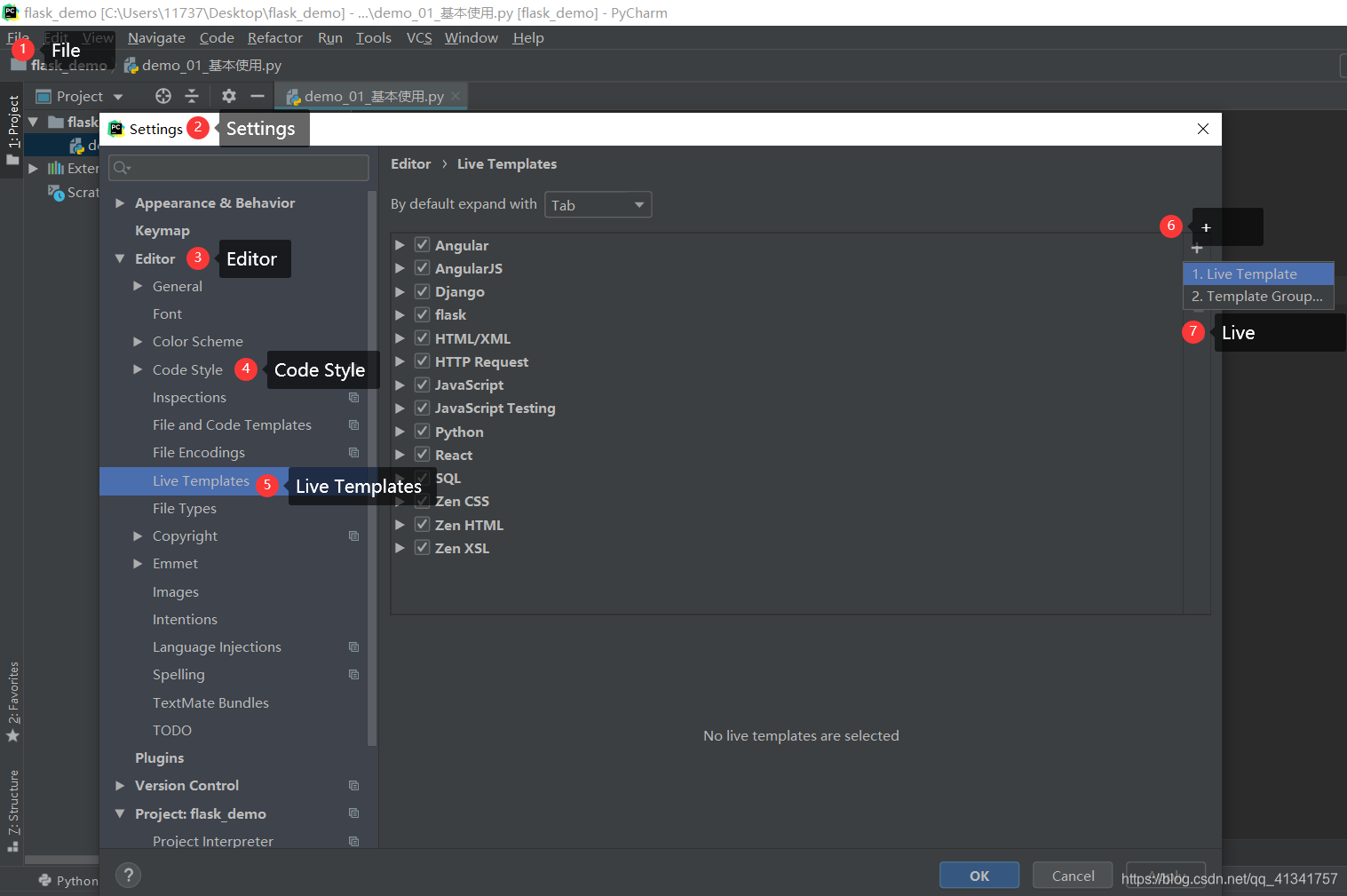This screenshot has height=896, width=1347.
Task: Close the Settings dialog with X
Action: tap(1203, 129)
